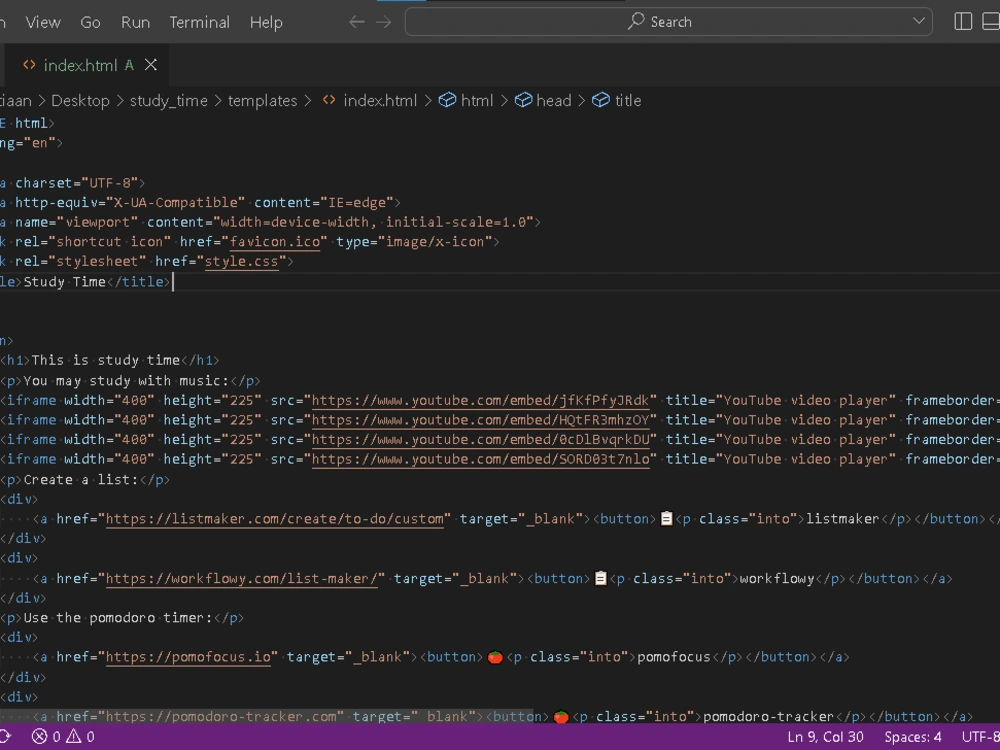Open the errors count in status bar
The image size is (1000, 750).
click(x=47, y=737)
